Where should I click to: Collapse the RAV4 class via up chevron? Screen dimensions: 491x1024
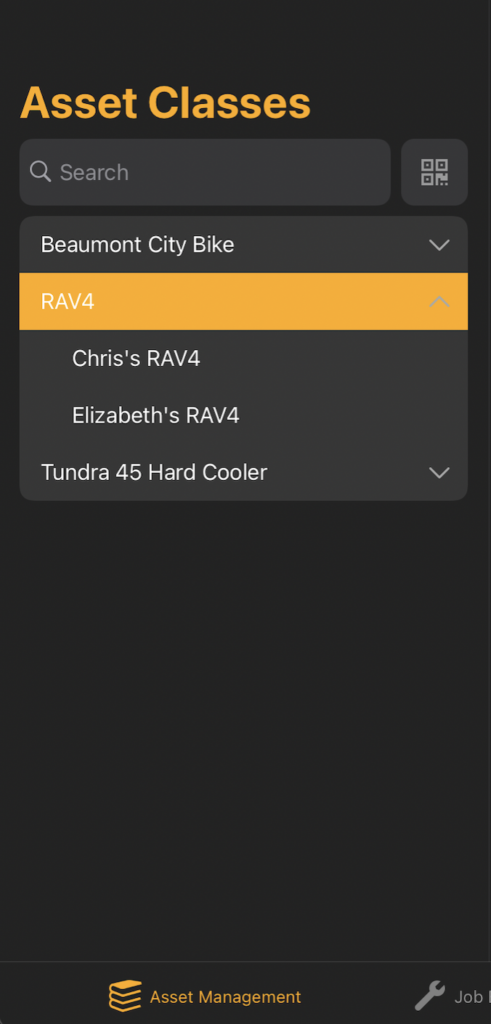coord(439,302)
